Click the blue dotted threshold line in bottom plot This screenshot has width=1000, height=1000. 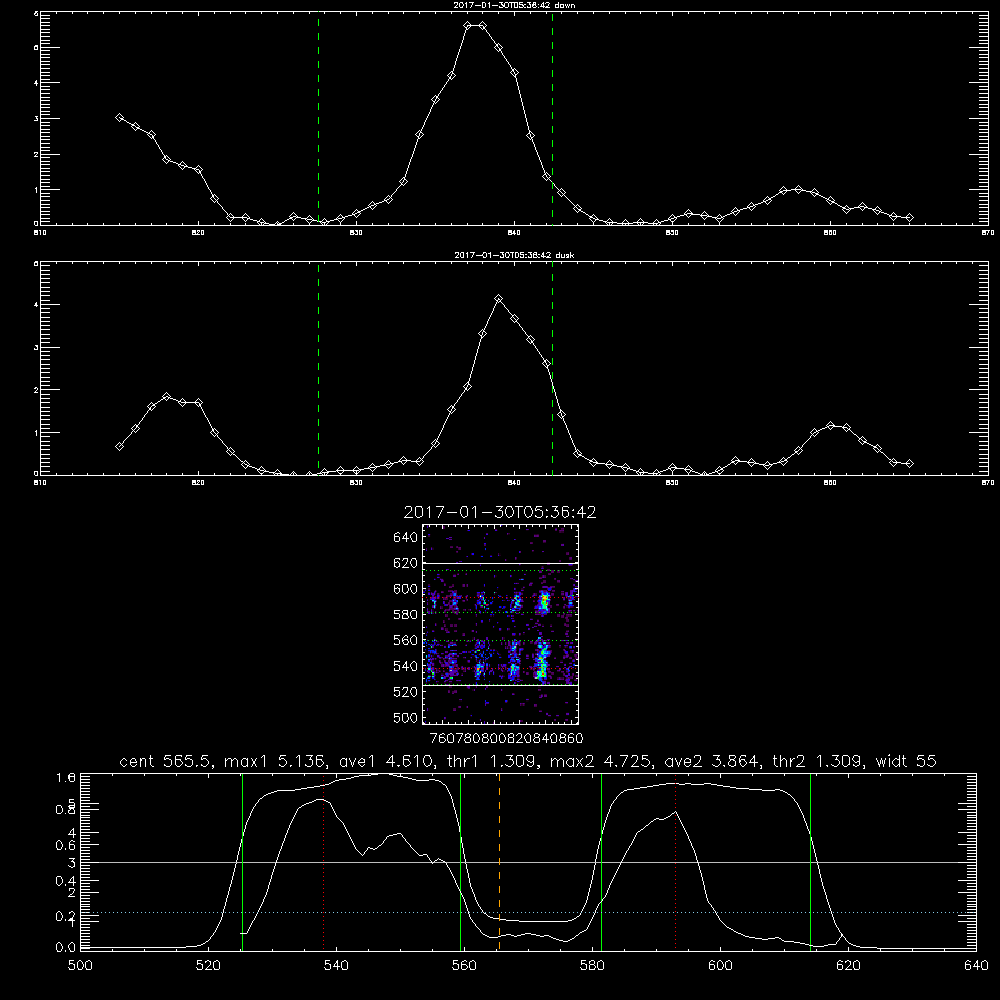[528, 913]
